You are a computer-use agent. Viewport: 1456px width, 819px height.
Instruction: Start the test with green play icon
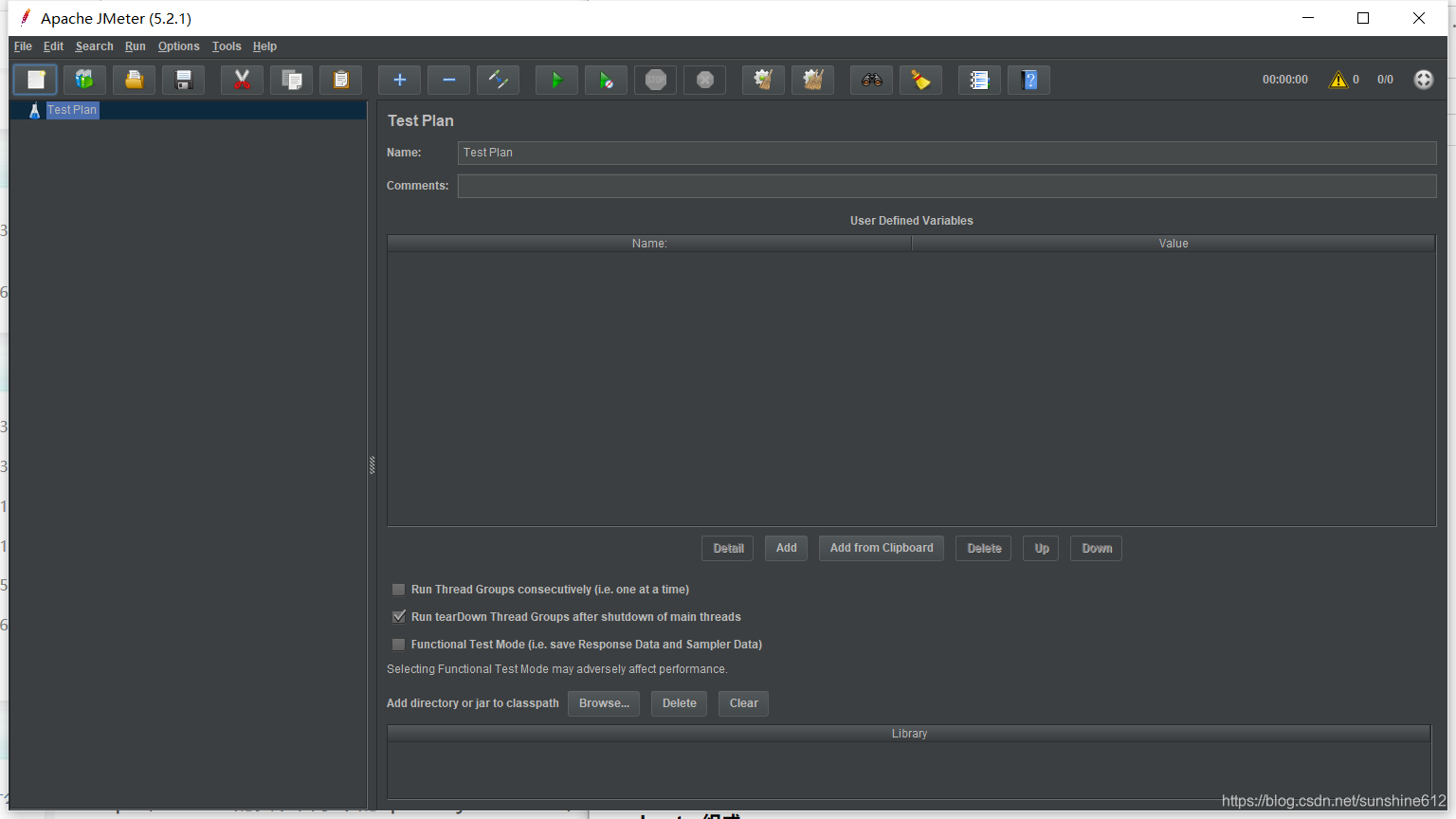pyautogui.click(x=557, y=80)
